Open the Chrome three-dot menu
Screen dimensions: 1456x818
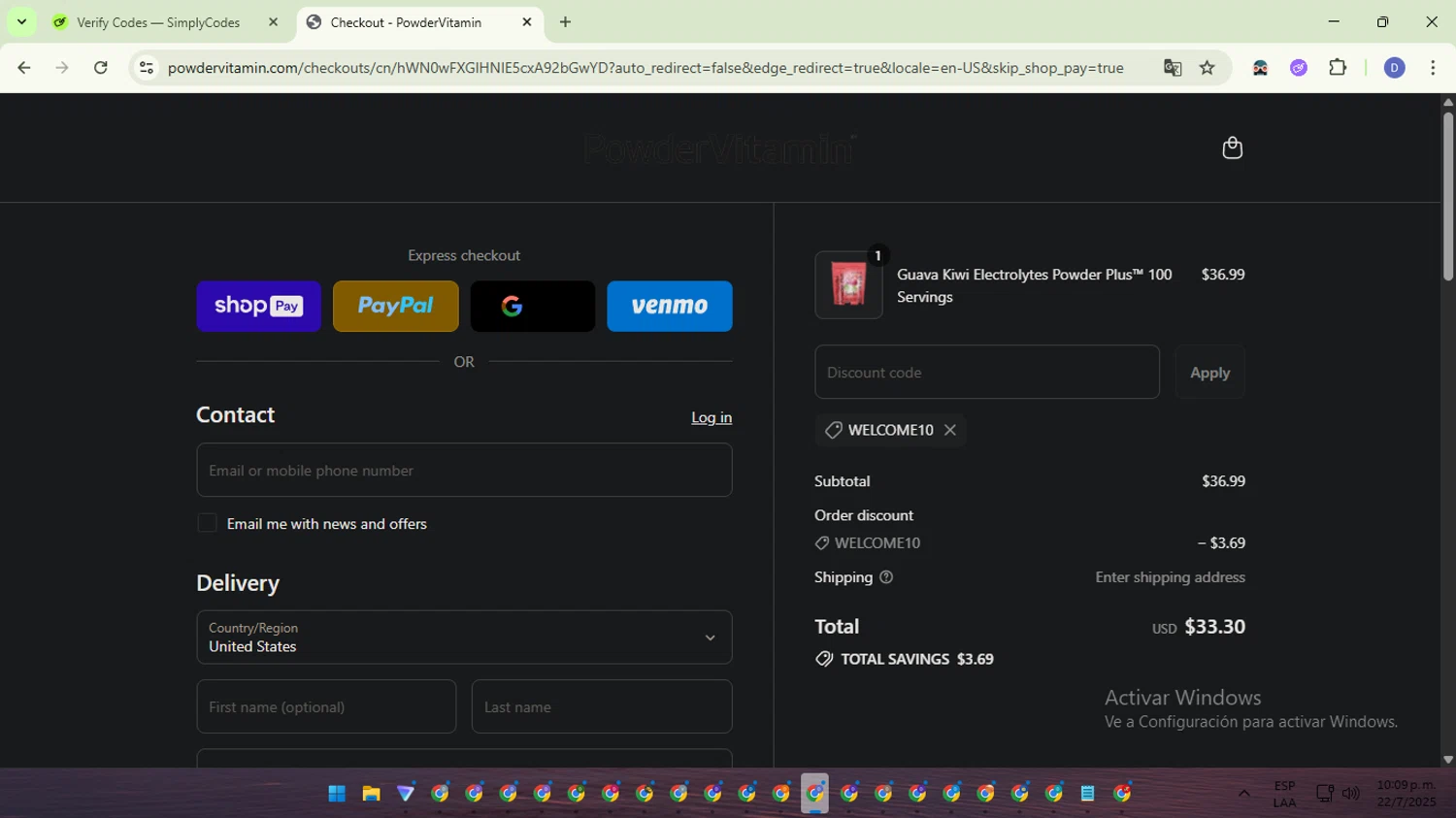[1433, 68]
